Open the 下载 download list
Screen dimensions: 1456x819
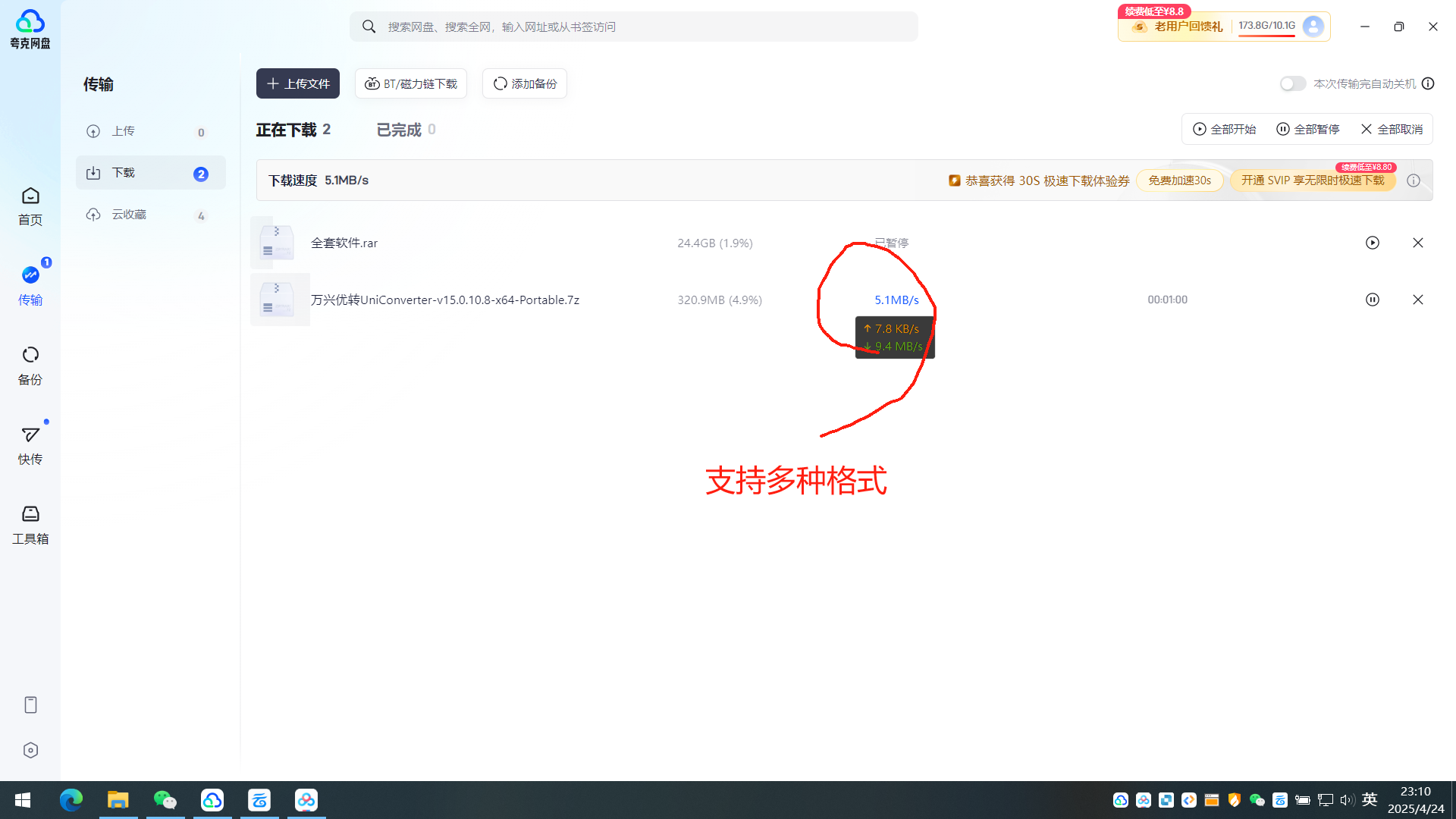(151, 173)
